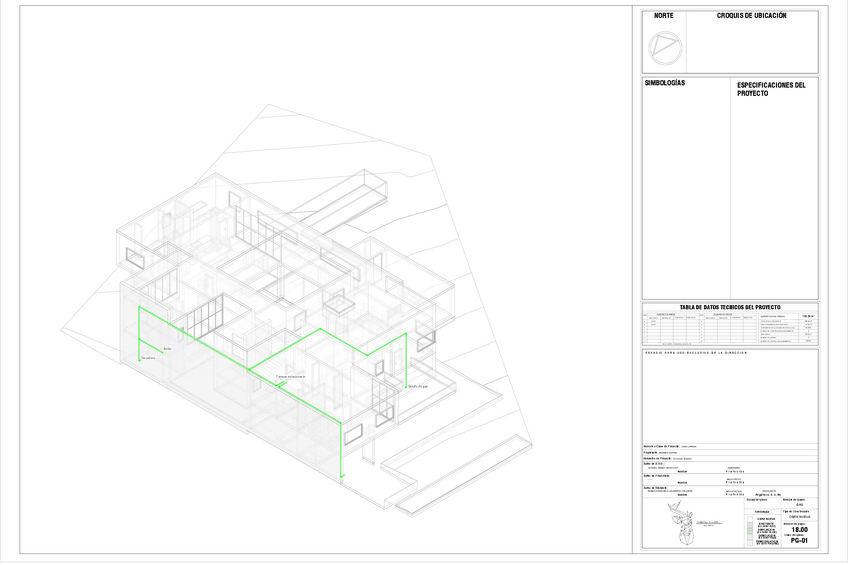
Task: Click the "Secadora" label on the drawing
Action: (x=148, y=358)
